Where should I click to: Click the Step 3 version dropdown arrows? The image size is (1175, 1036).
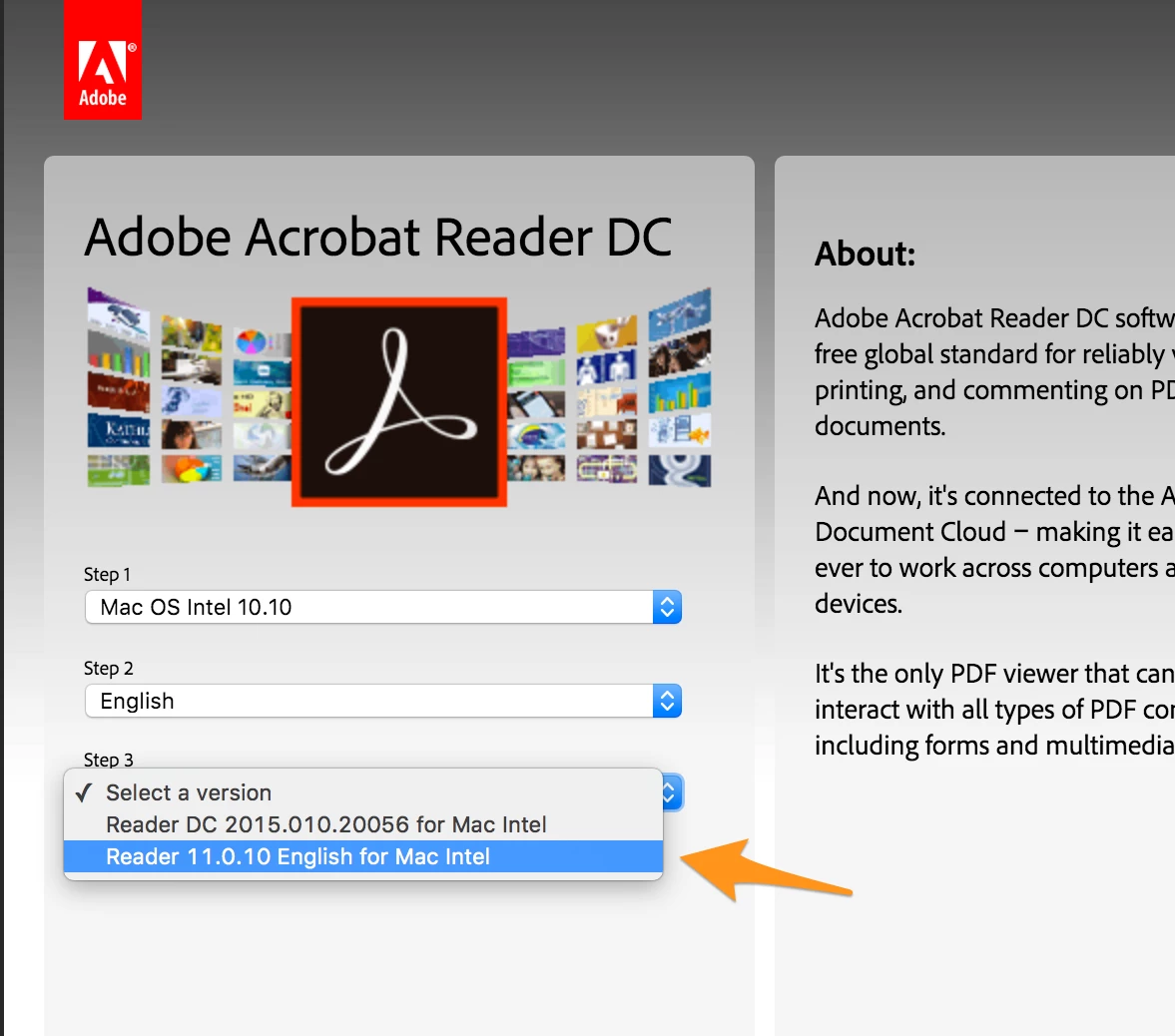click(x=672, y=792)
